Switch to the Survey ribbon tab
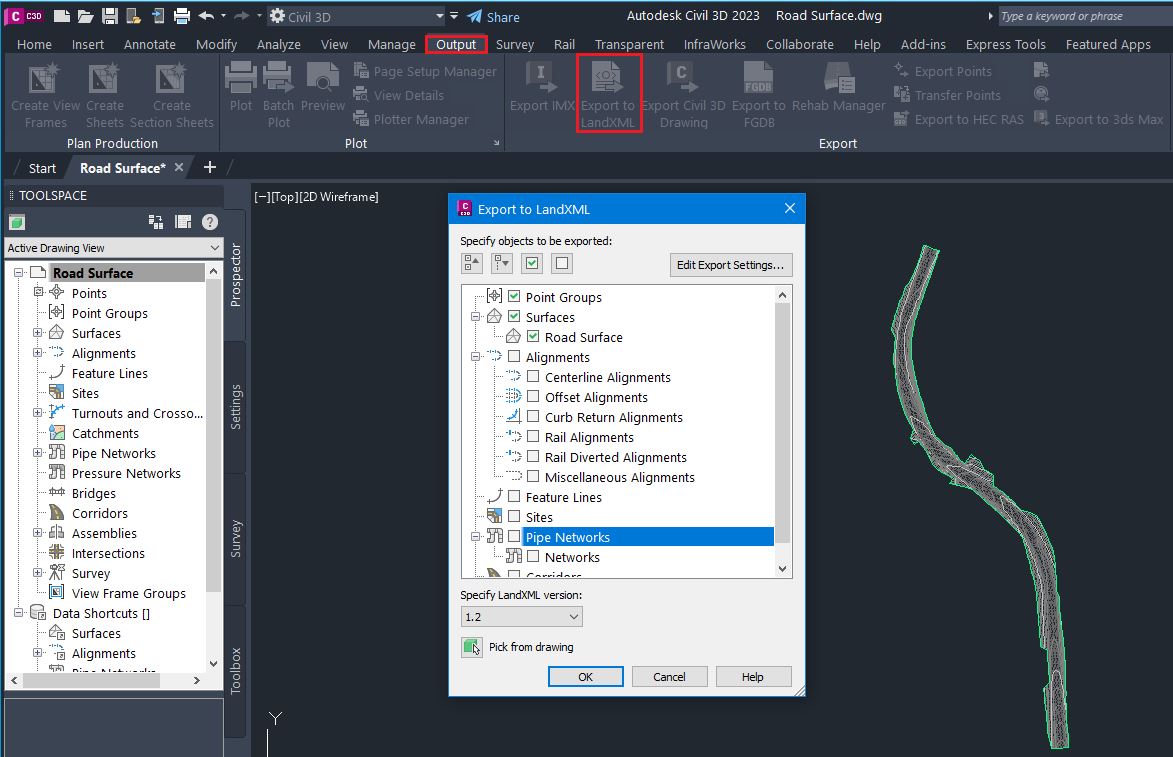Viewport: 1173px width, 757px height. pyautogui.click(x=515, y=44)
